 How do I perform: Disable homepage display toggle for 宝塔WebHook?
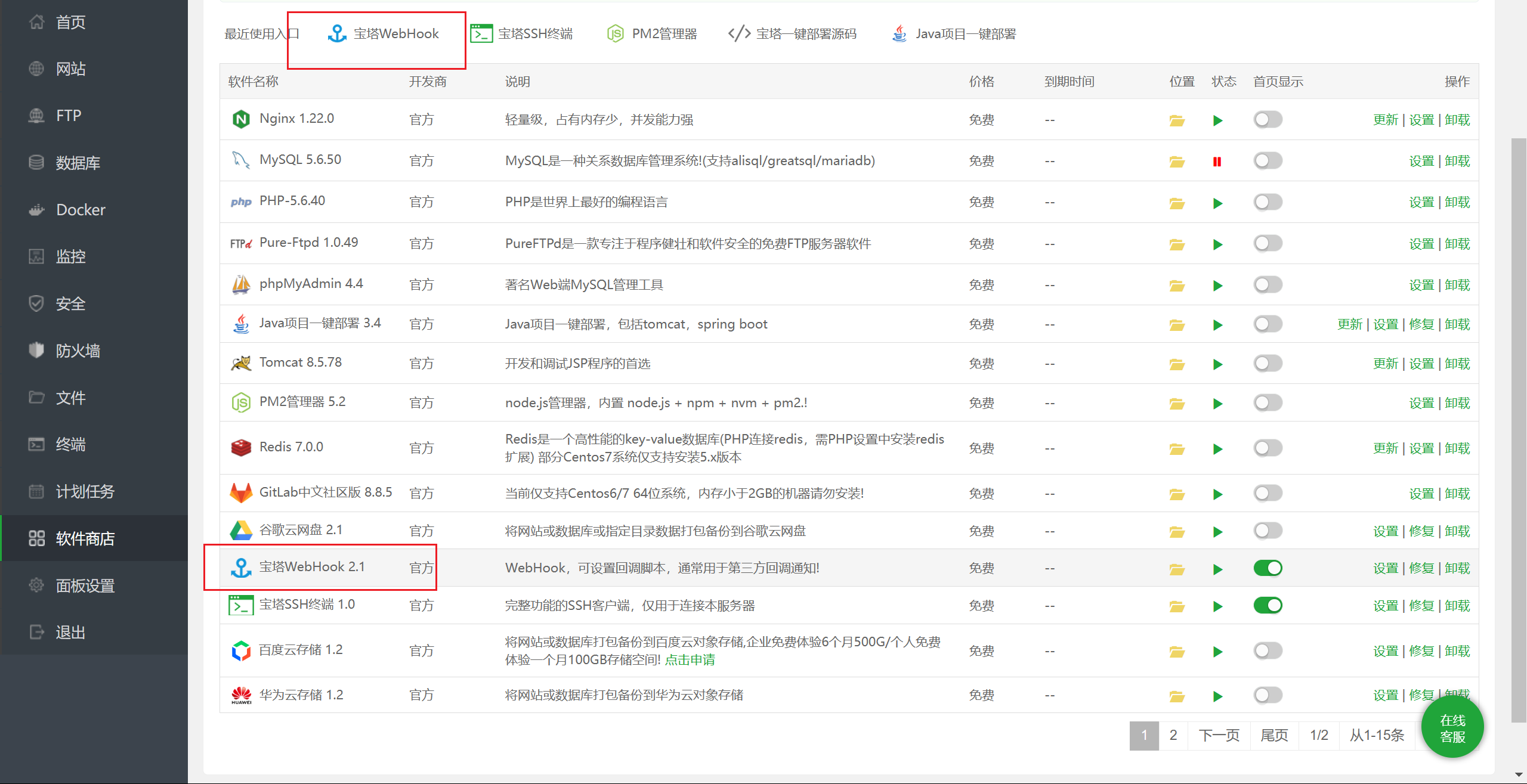click(x=1268, y=568)
